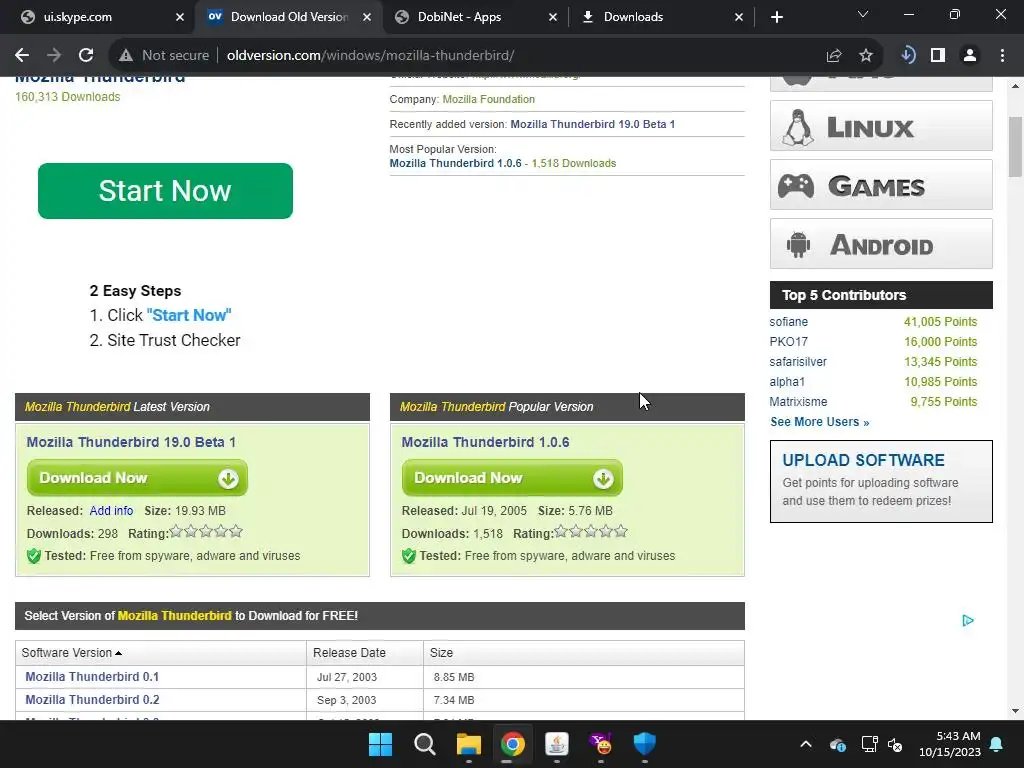Image resolution: width=1024 pixels, height=768 pixels.
Task: Open the Chrome downloads icon in toolbar
Action: (908, 56)
